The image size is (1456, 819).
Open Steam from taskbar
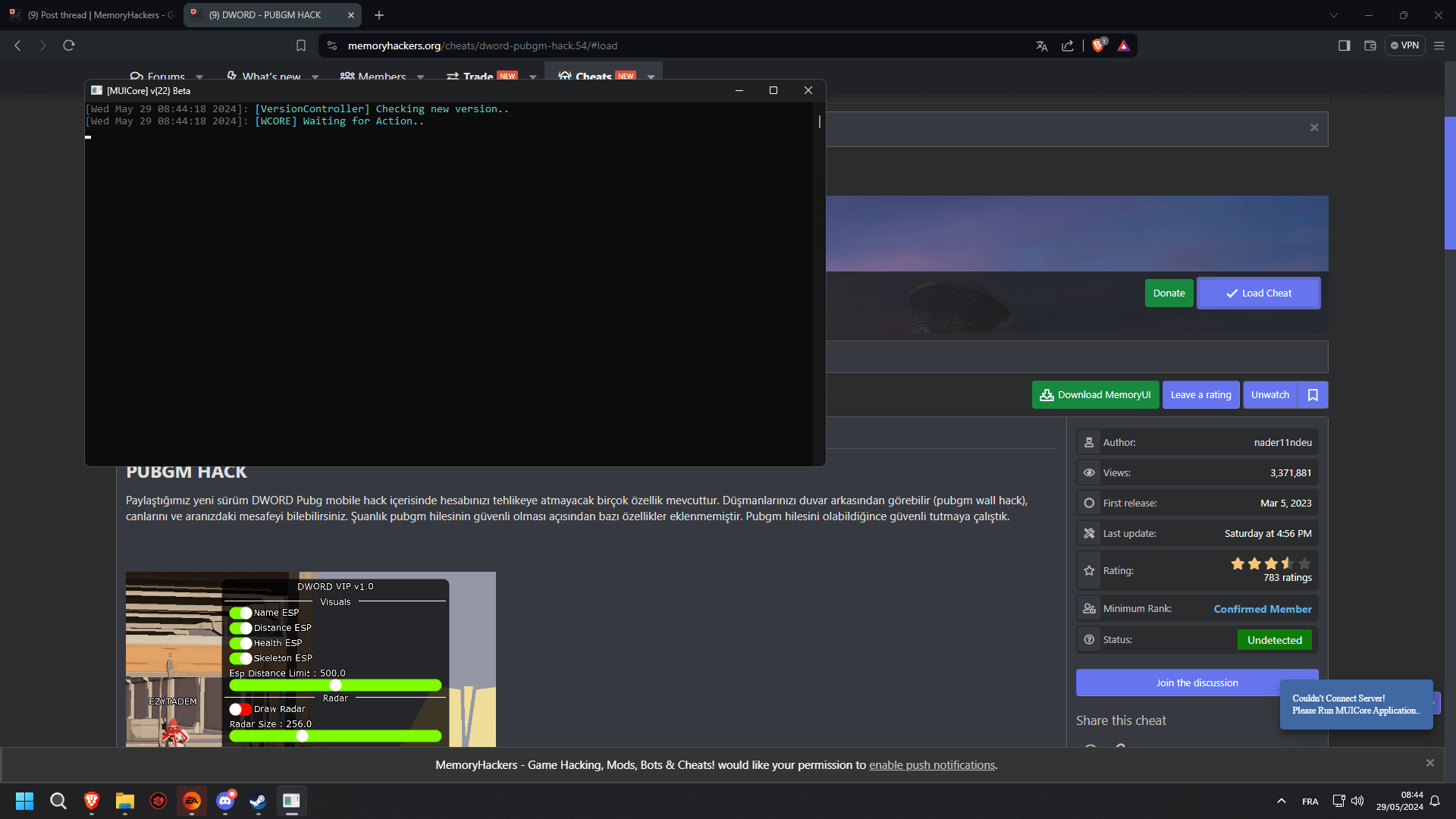pyautogui.click(x=259, y=801)
